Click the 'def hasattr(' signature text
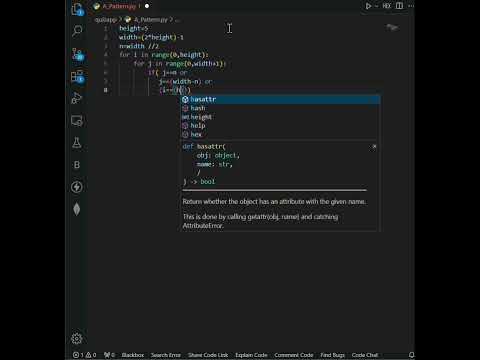The height and width of the screenshot is (360, 480). [204, 146]
